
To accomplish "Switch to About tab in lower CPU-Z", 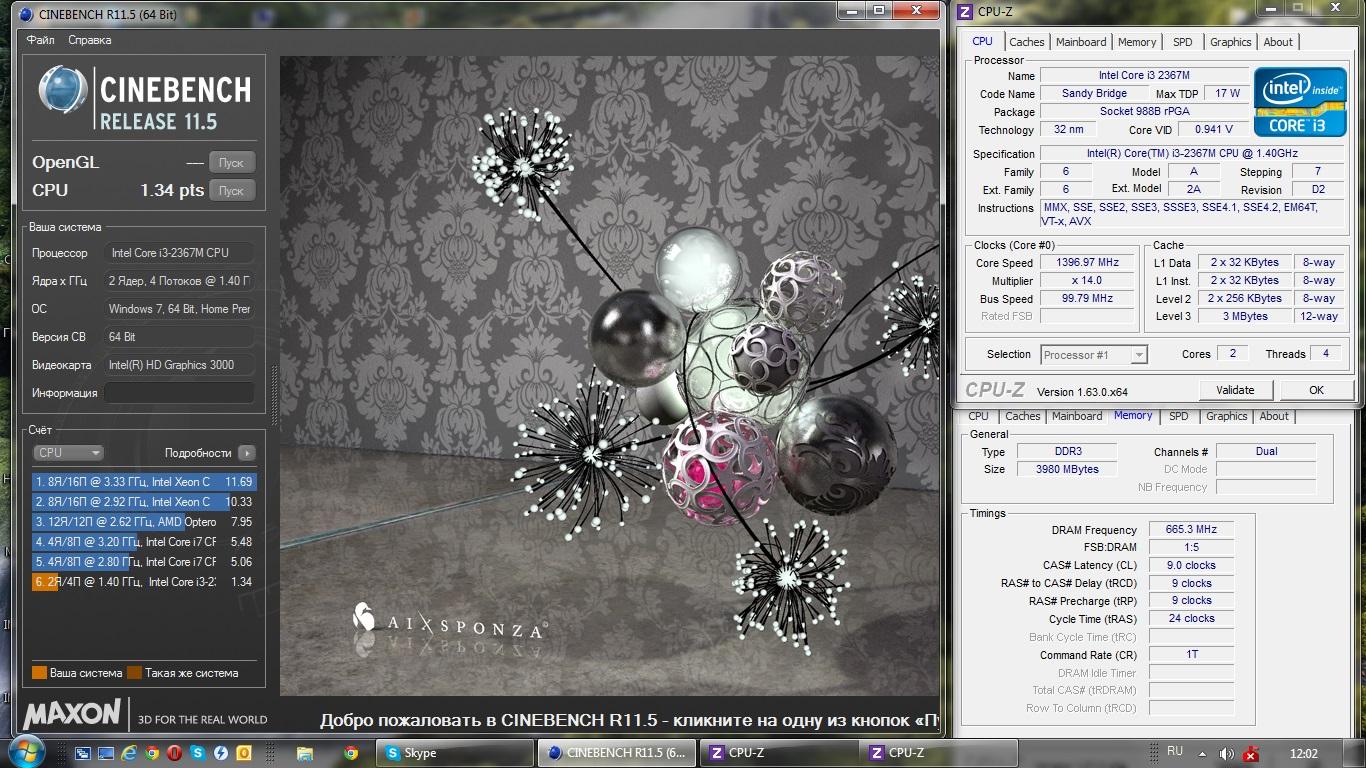I will pos(1274,416).
